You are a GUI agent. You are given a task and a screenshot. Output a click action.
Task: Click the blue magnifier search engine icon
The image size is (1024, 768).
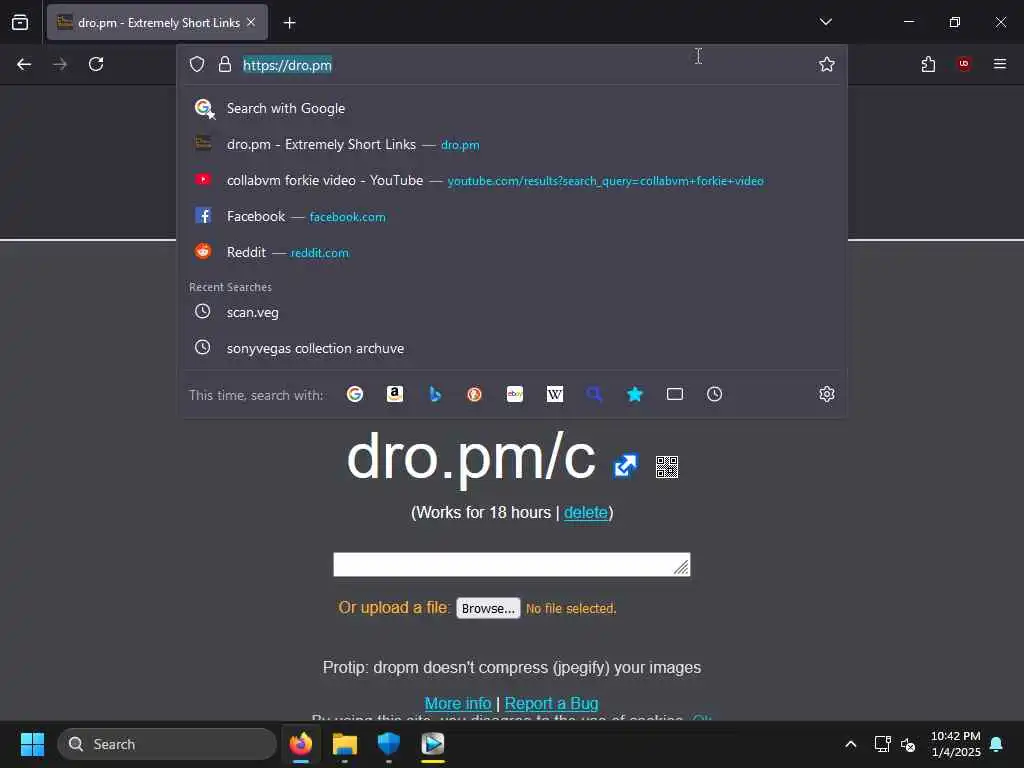click(x=594, y=394)
